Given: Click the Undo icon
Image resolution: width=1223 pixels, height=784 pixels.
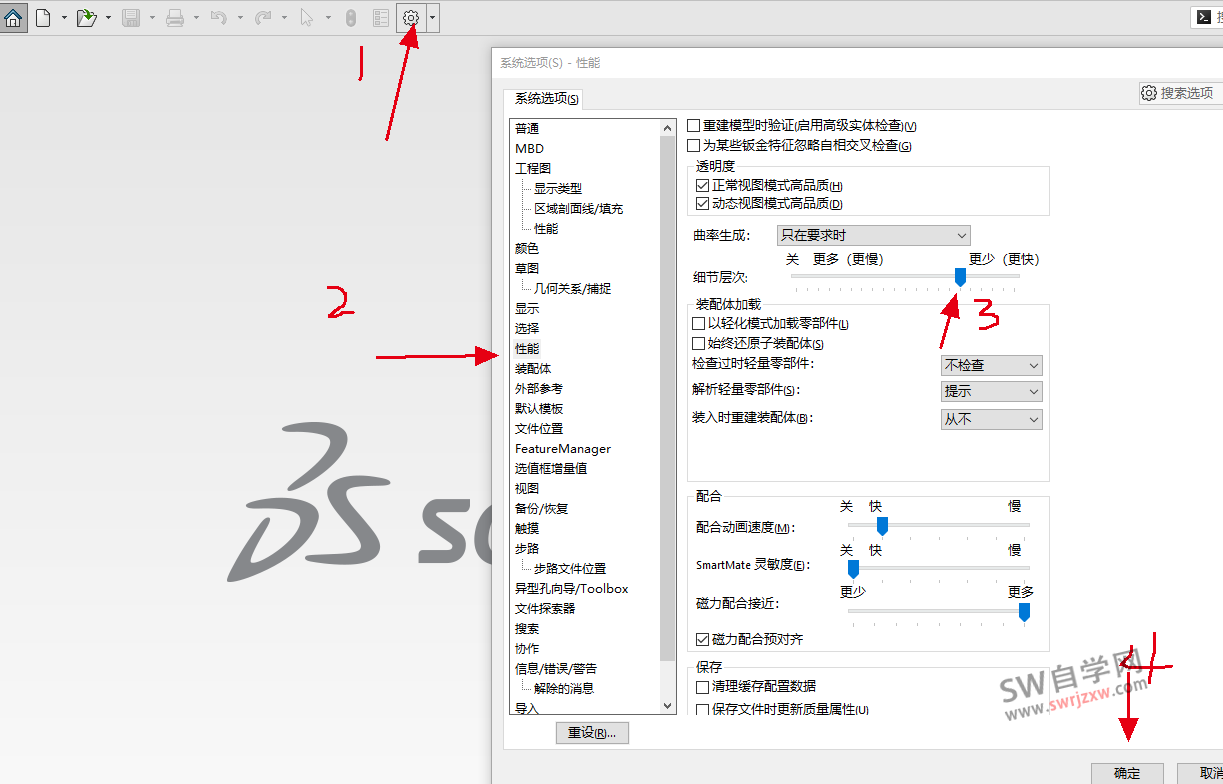Looking at the screenshot, I should tap(221, 17).
